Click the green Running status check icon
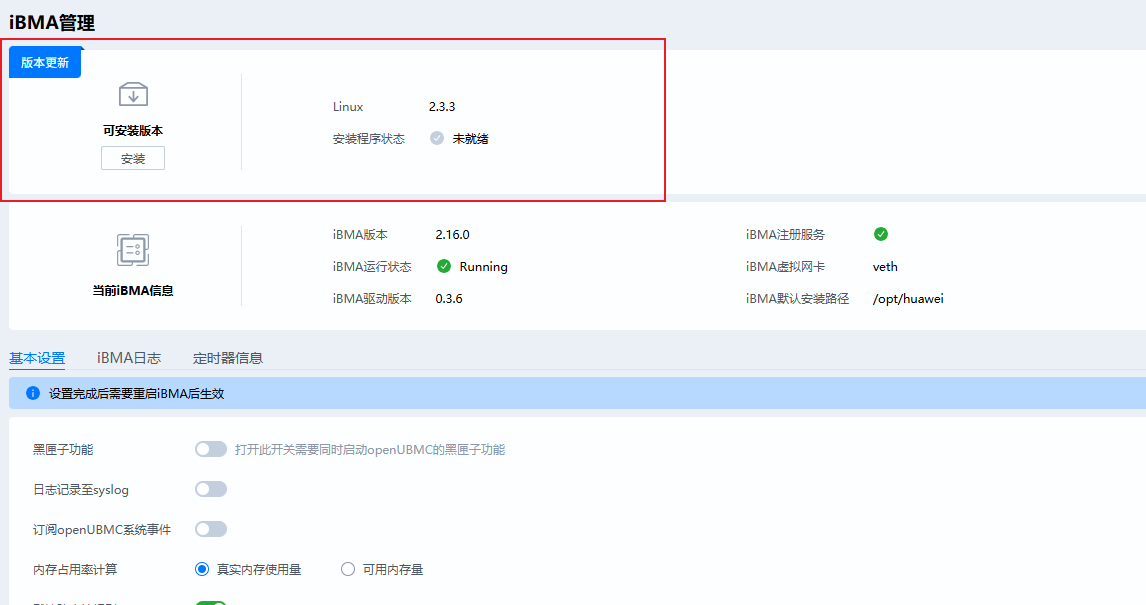 [x=444, y=267]
